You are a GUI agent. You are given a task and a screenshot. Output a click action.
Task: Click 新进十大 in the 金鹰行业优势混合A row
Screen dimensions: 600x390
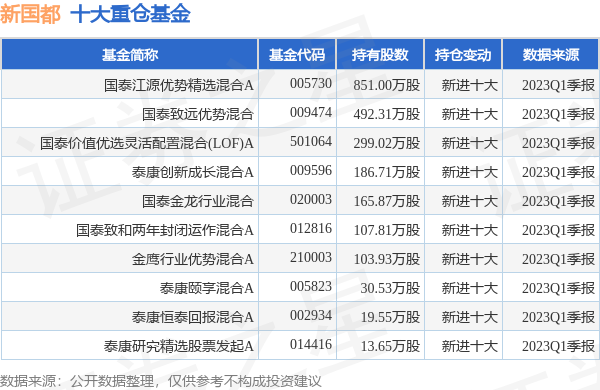click(470, 259)
